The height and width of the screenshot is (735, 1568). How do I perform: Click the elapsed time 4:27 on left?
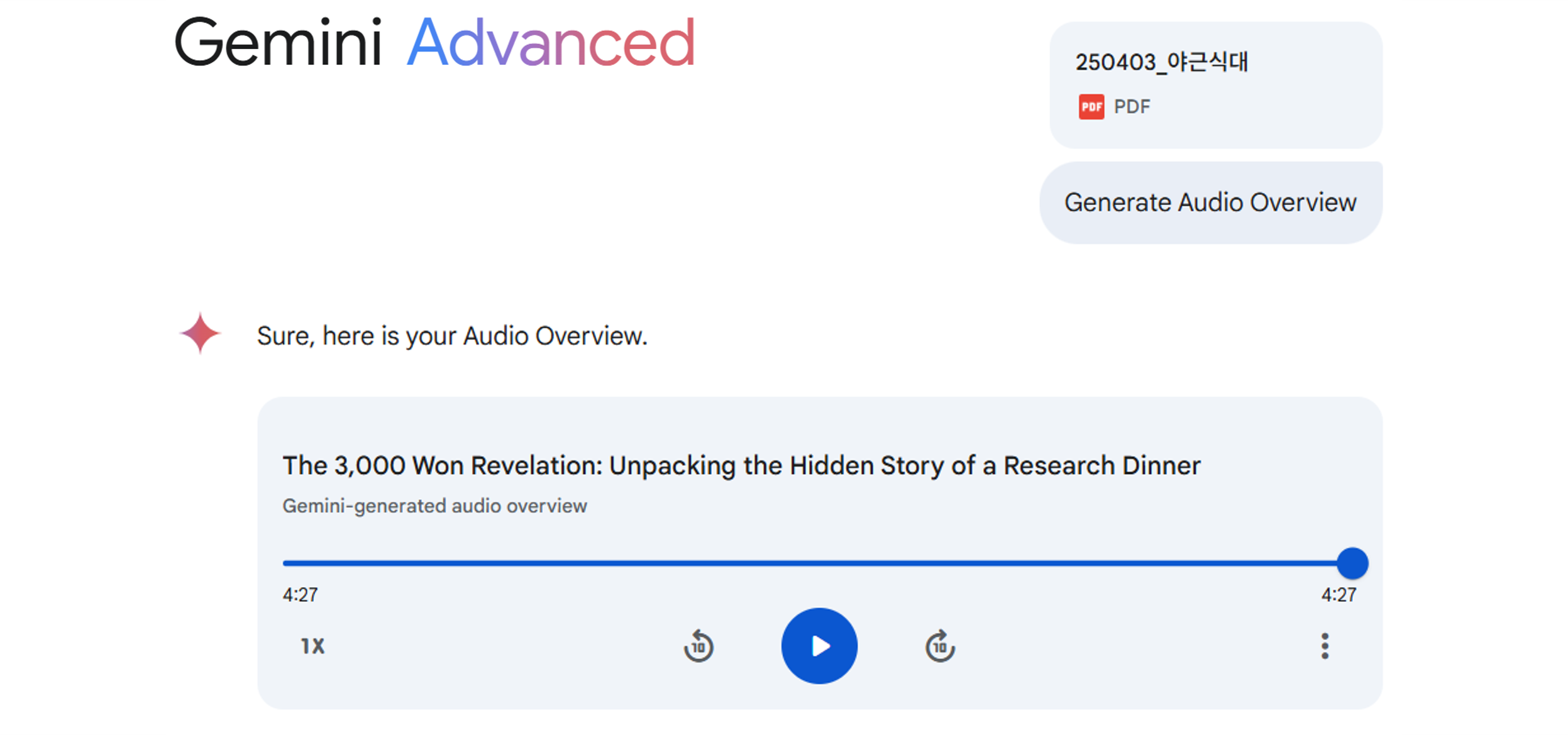pyautogui.click(x=300, y=595)
